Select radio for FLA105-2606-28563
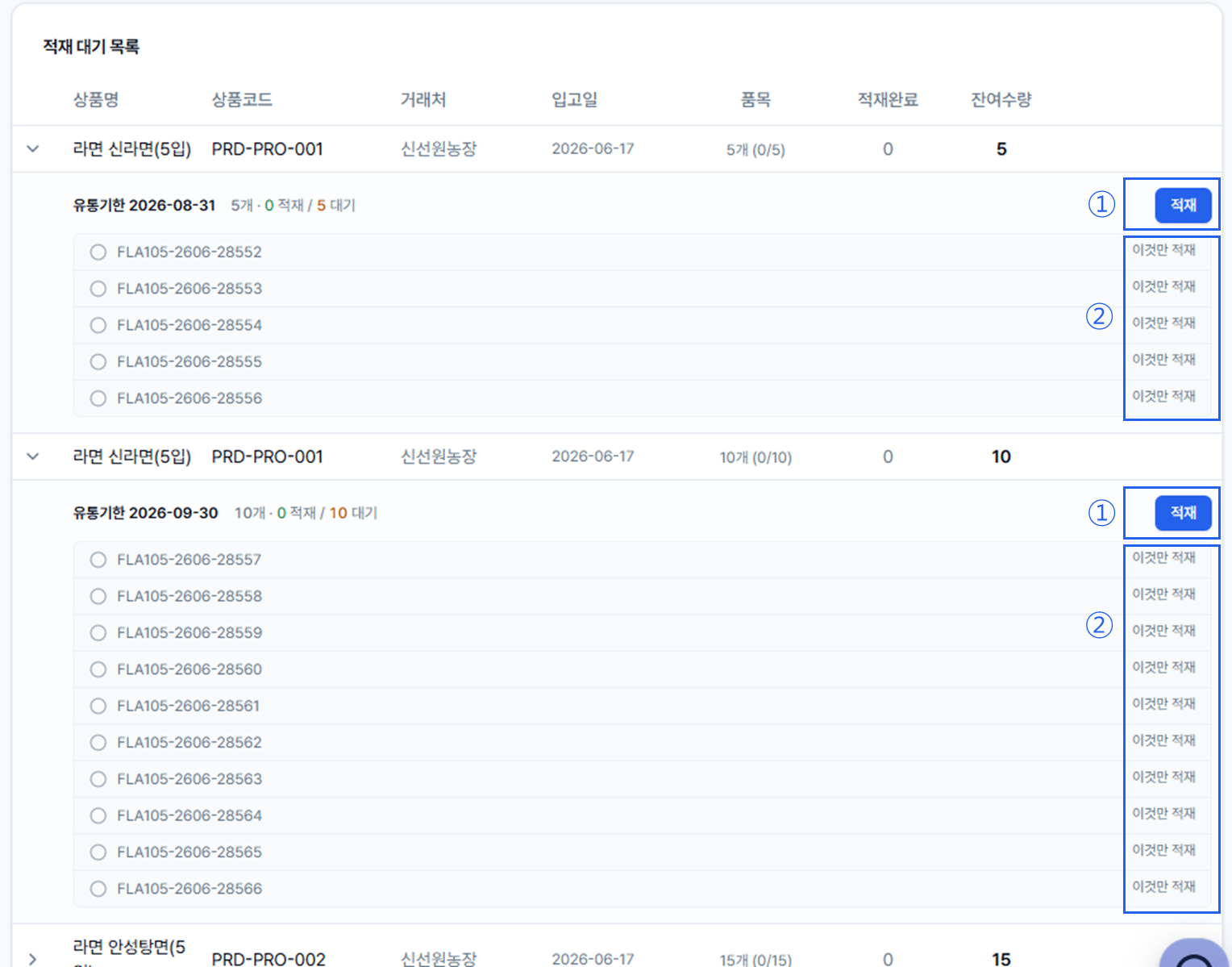 tap(98, 779)
